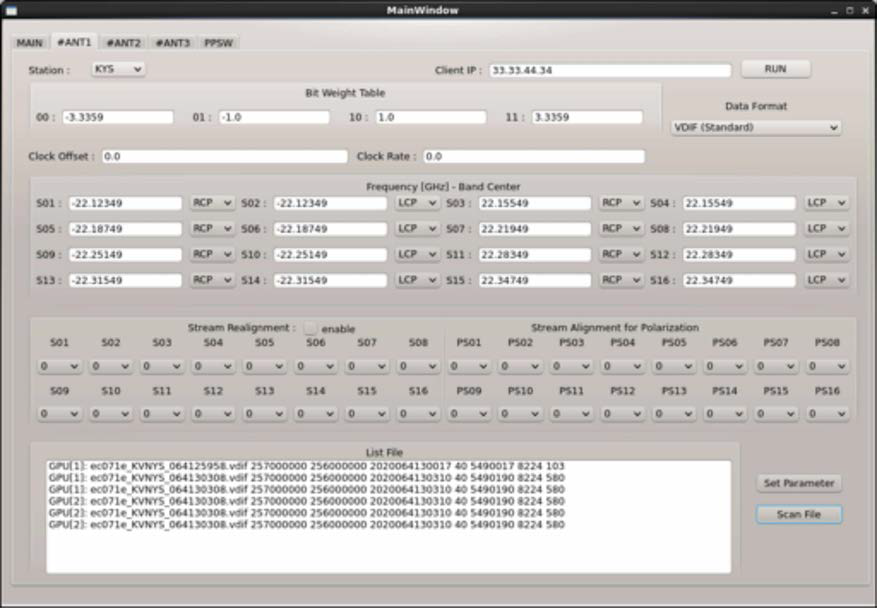Screen dimensions: 877x608
Task: Open the S02 polarization dropdown set to LCP
Action: (x=417, y=203)
